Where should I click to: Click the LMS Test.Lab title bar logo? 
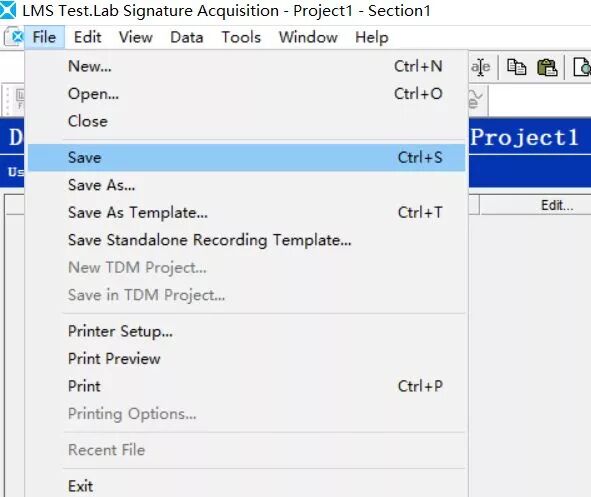(x=8, y=10)
